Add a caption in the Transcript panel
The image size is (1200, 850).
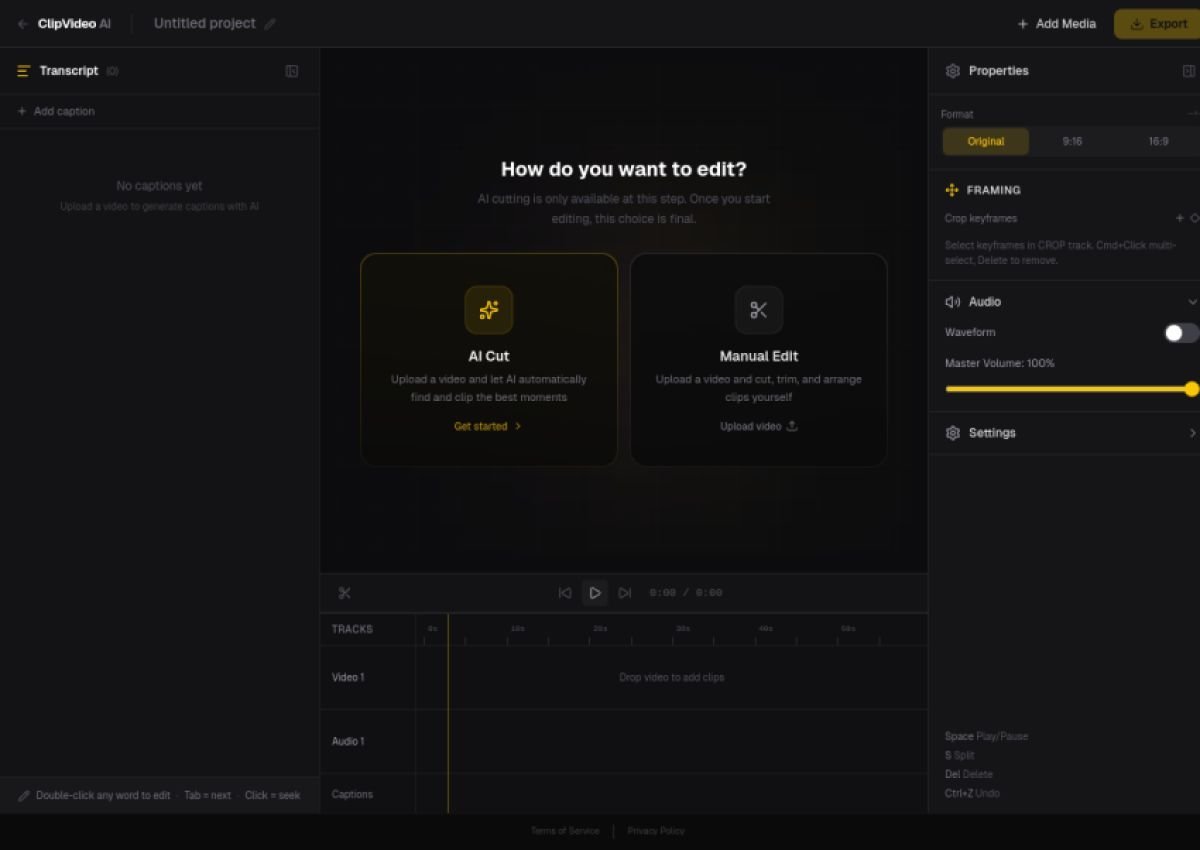[56, 111]
